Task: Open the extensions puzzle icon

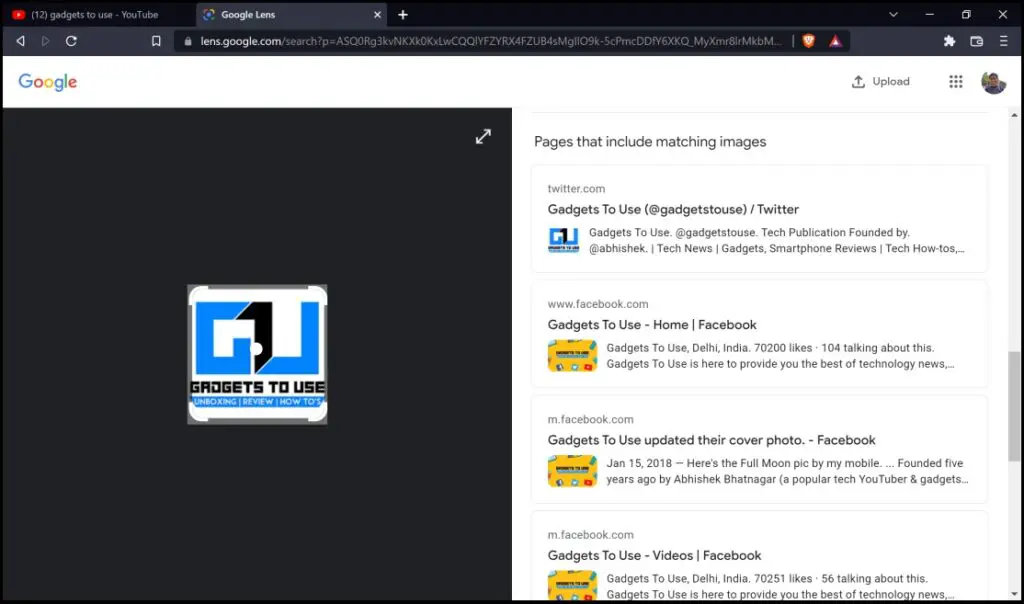Action: click(x=950, y=41)
